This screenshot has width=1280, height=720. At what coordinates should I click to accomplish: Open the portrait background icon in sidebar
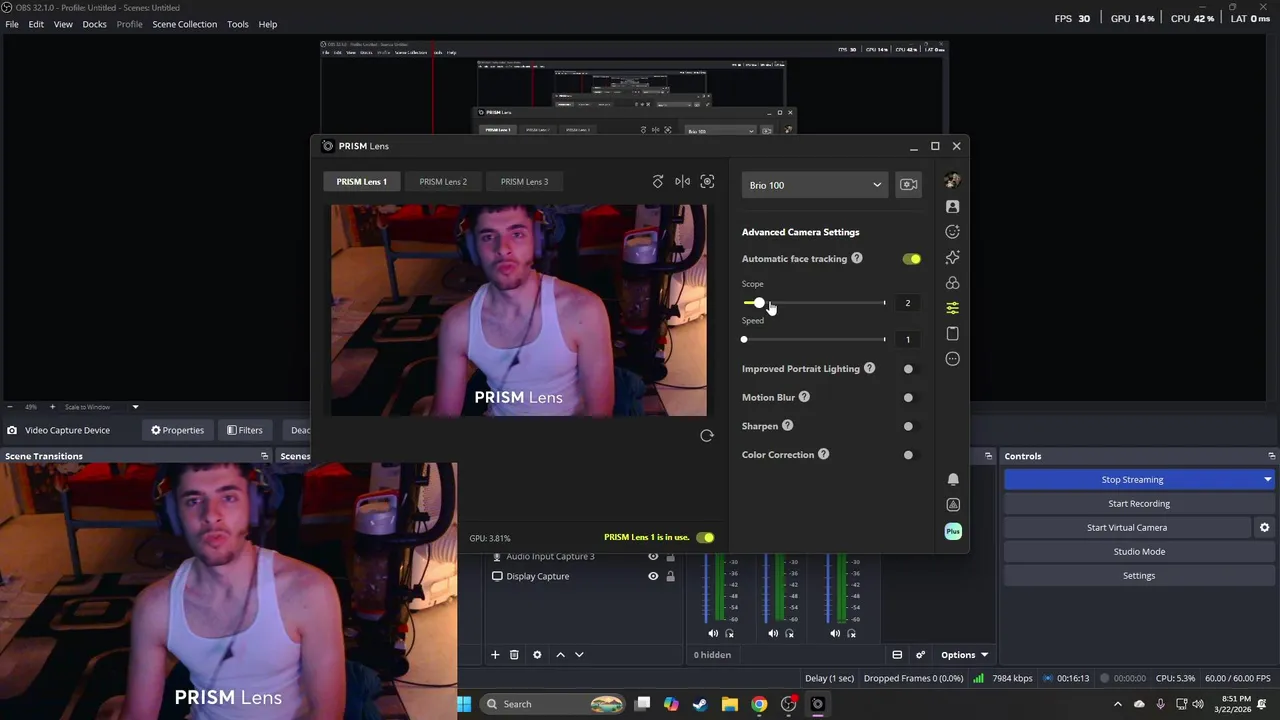tap(952, 206)
